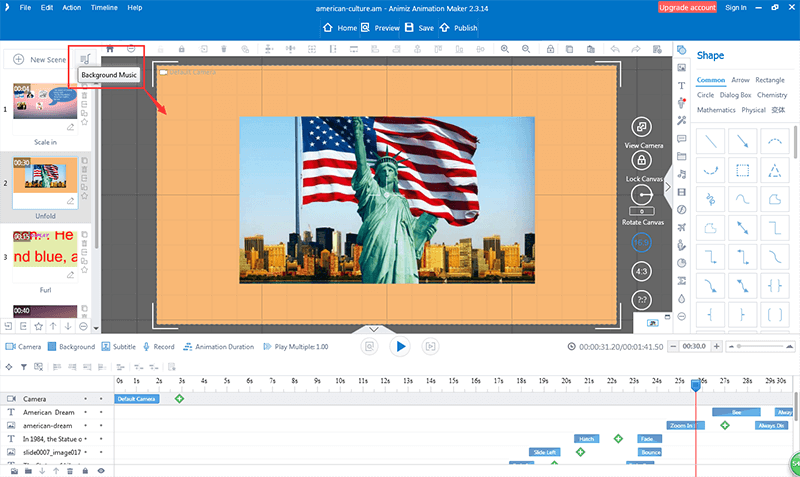Screen dimensions: 800x477
Task: Click Sign In
Action: click(736, 8)
